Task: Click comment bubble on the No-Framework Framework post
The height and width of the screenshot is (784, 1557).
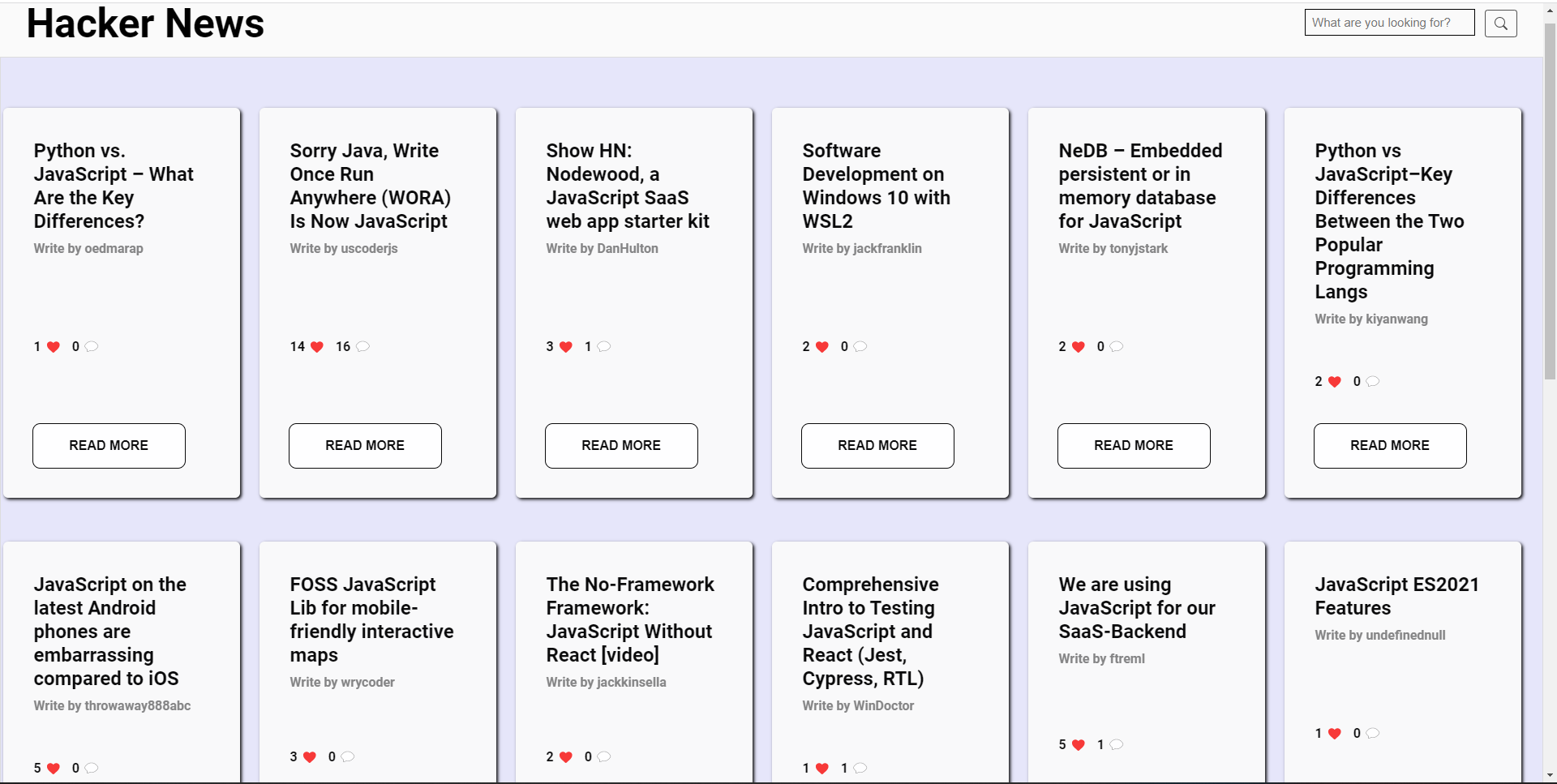Action: 604,756
